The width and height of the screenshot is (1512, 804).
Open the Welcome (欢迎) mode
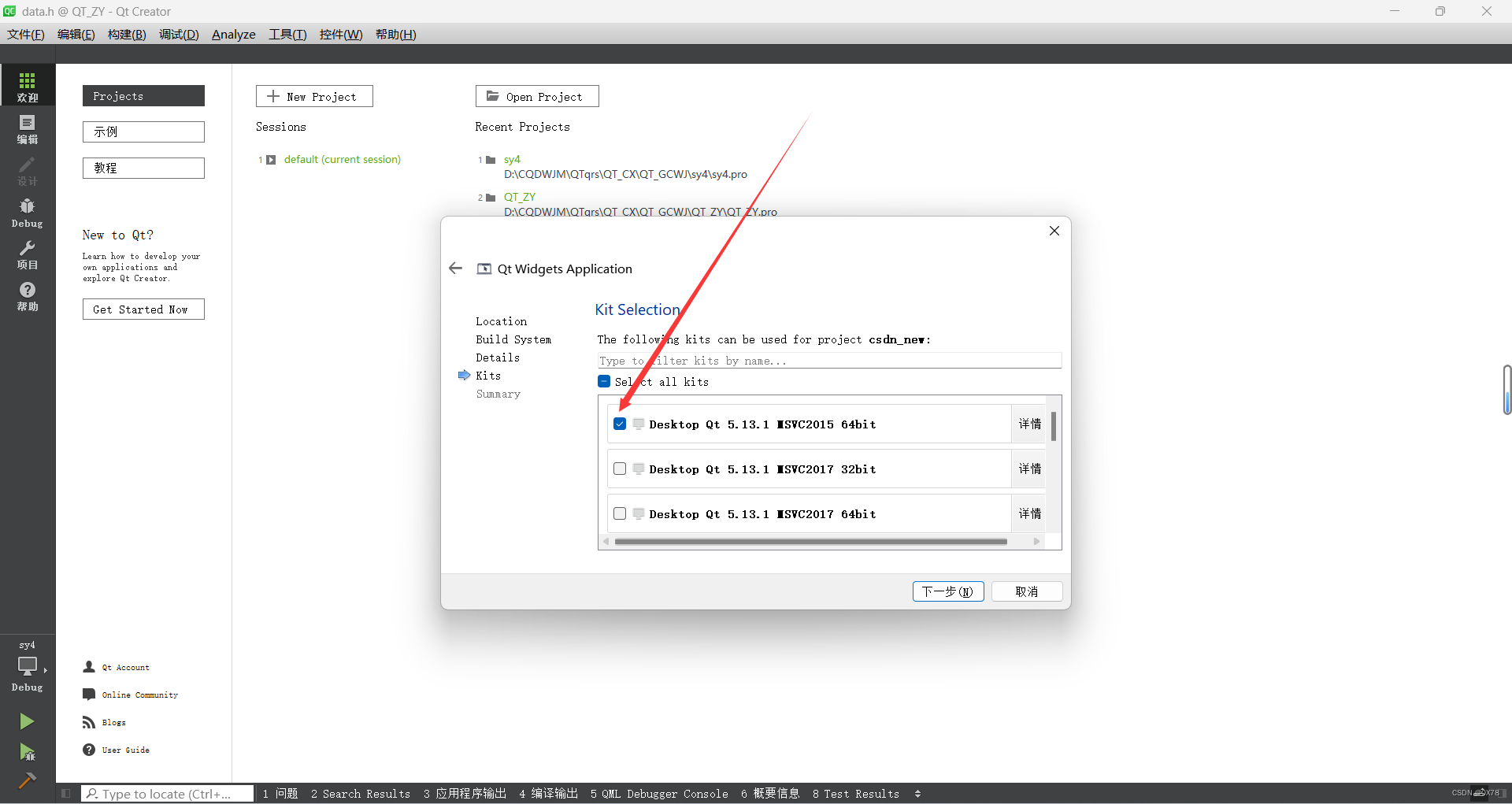tap(28, 86)
